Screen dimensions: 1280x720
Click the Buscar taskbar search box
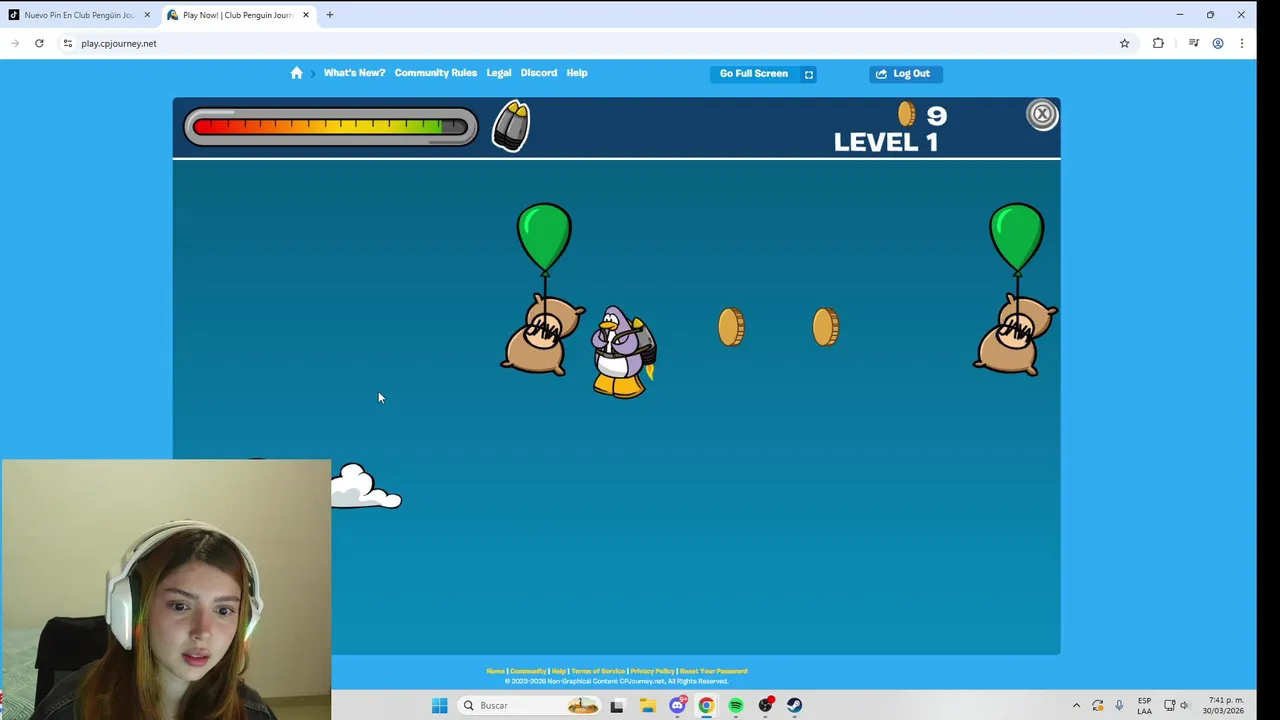coord(530,706)
